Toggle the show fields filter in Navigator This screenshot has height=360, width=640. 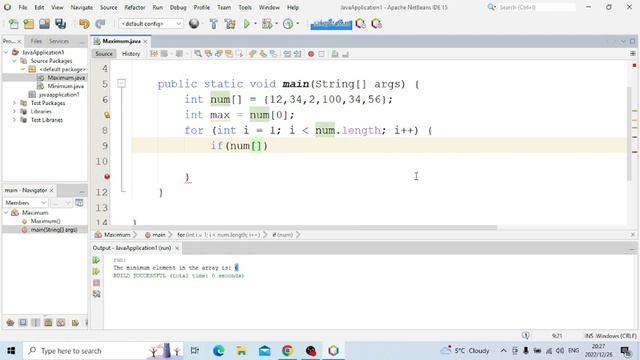[23, 323]
